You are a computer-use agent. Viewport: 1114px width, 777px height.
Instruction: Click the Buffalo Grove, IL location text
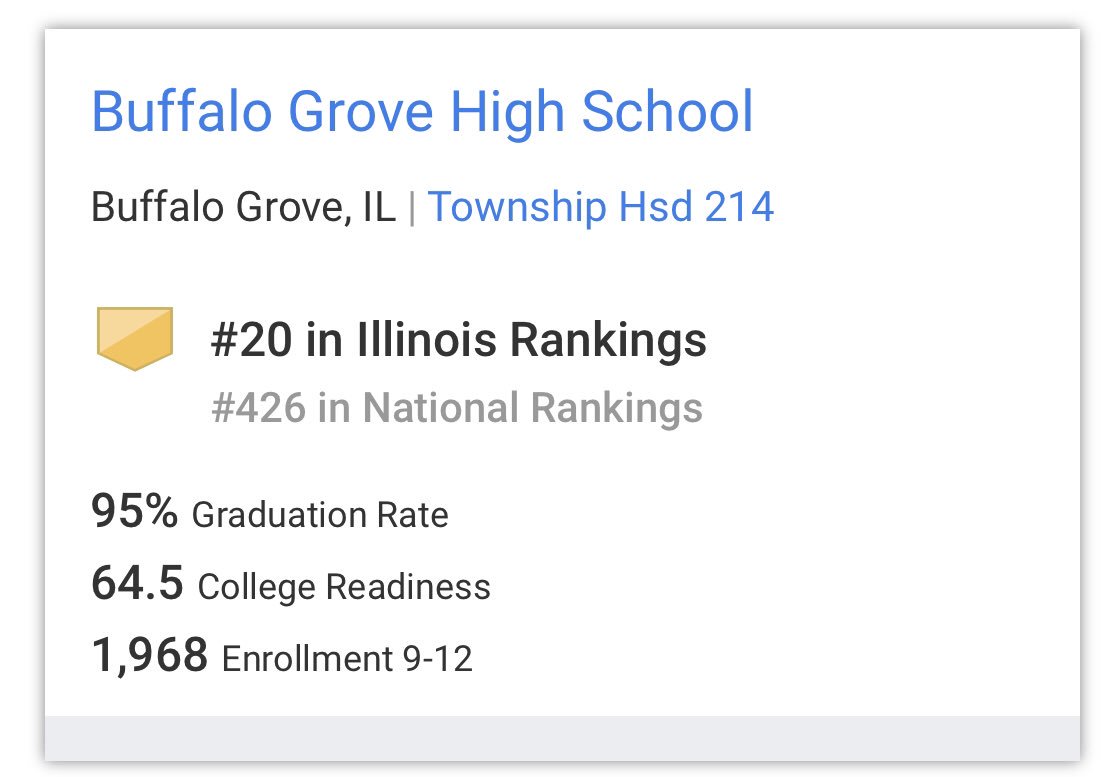[243, 207]
